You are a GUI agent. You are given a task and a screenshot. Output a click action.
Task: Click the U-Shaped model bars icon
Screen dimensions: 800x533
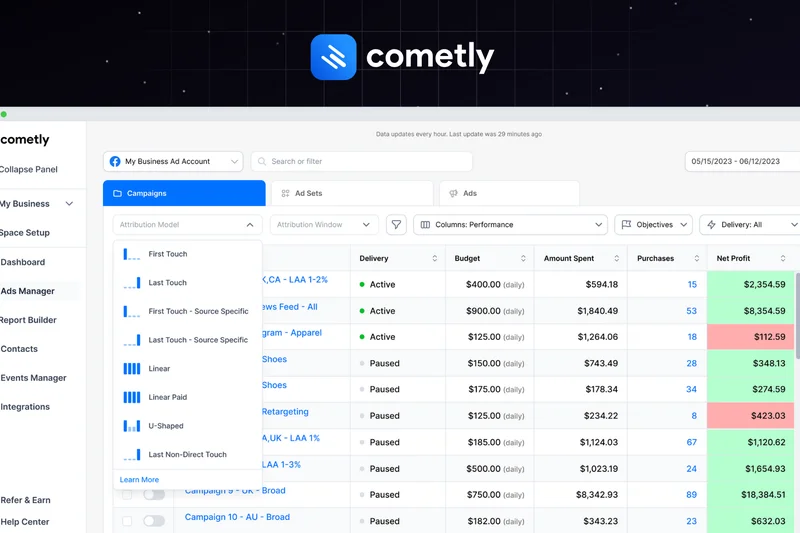point(132,425)
